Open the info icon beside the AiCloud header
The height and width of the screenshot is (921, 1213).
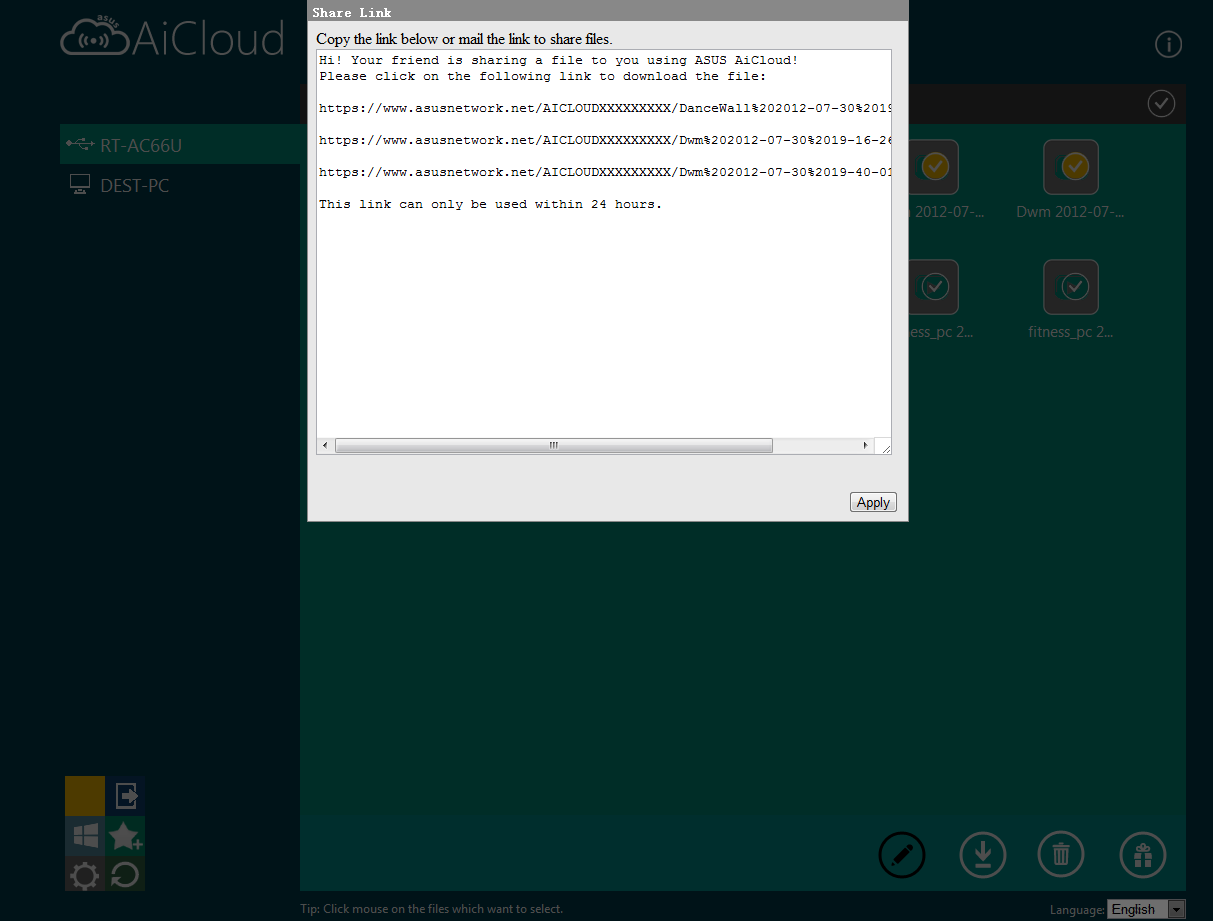[1168, 44]
